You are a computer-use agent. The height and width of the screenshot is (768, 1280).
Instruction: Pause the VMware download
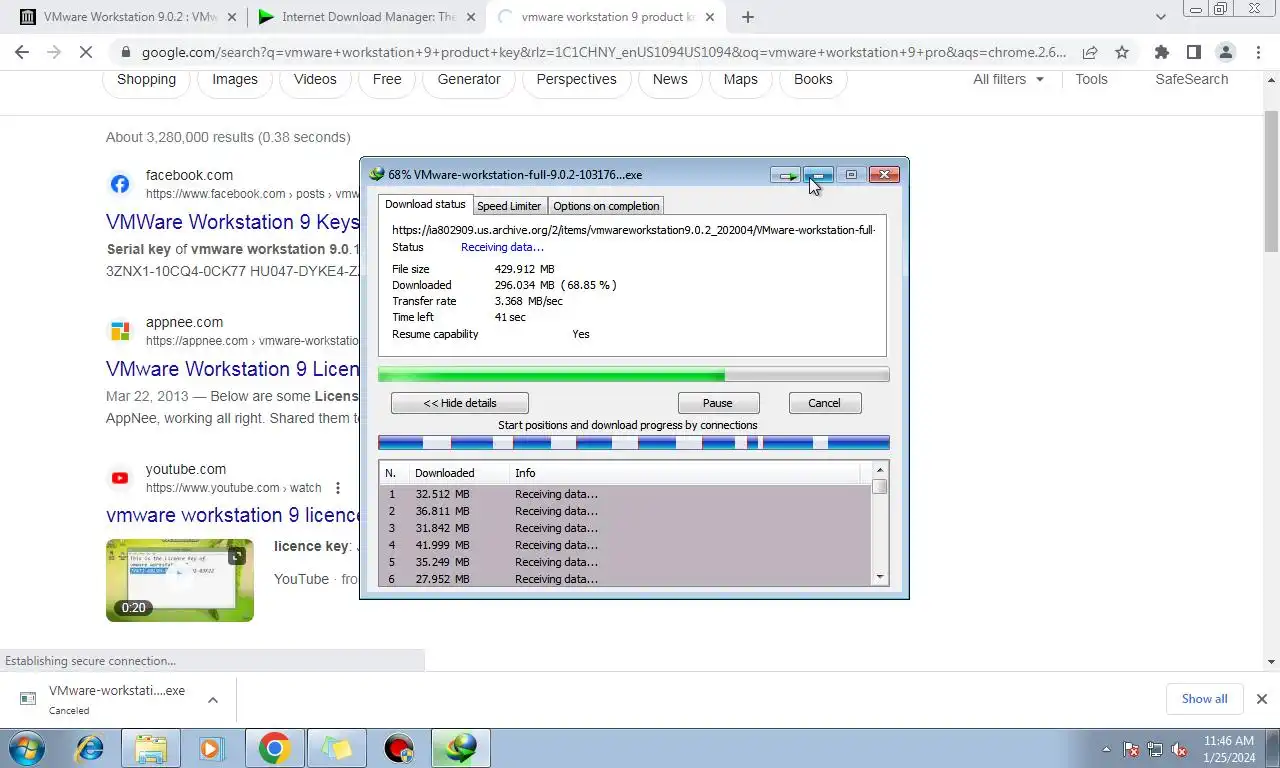(718, 403)
